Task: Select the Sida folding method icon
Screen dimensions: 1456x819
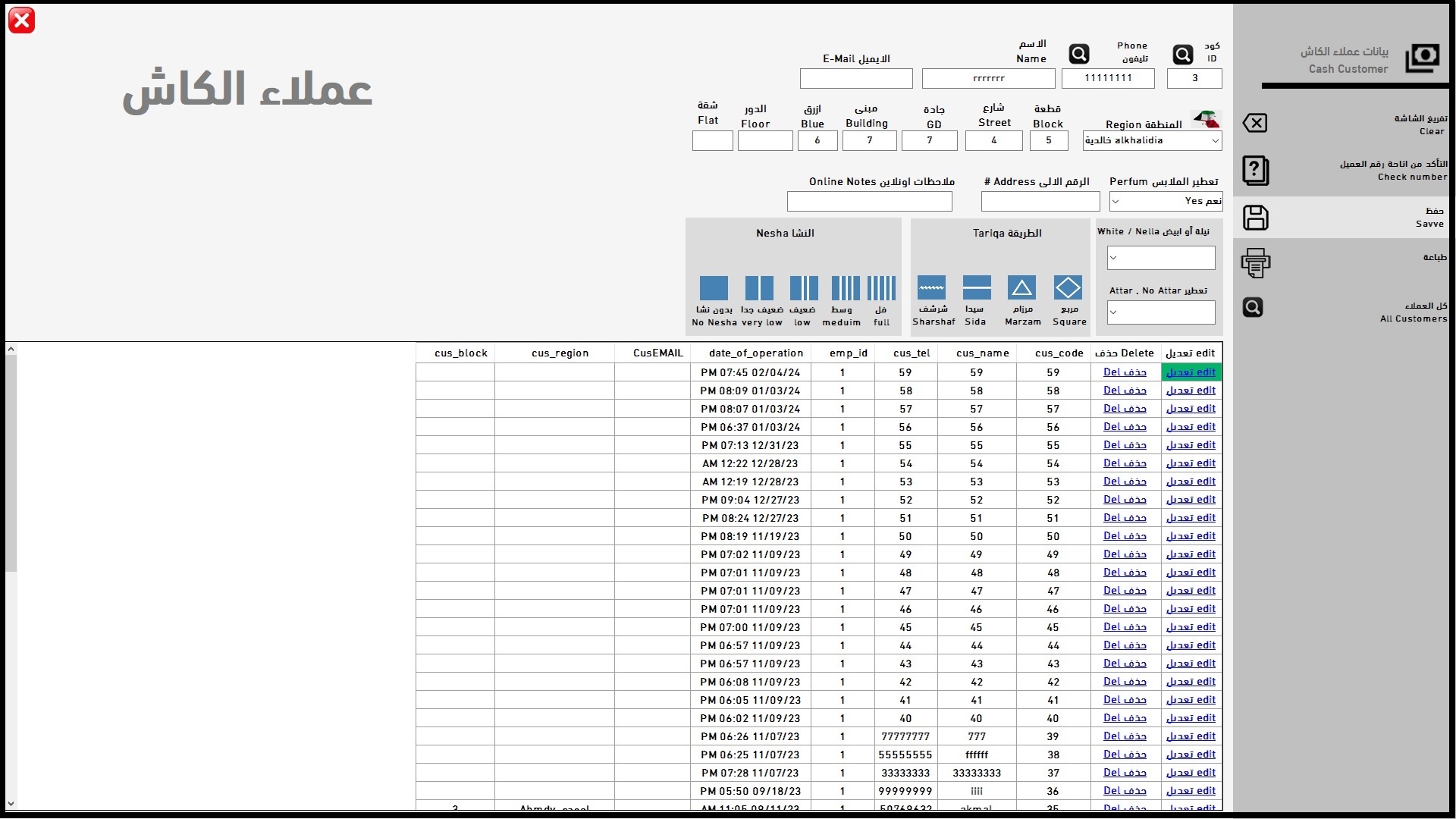Action: [977, 287]
